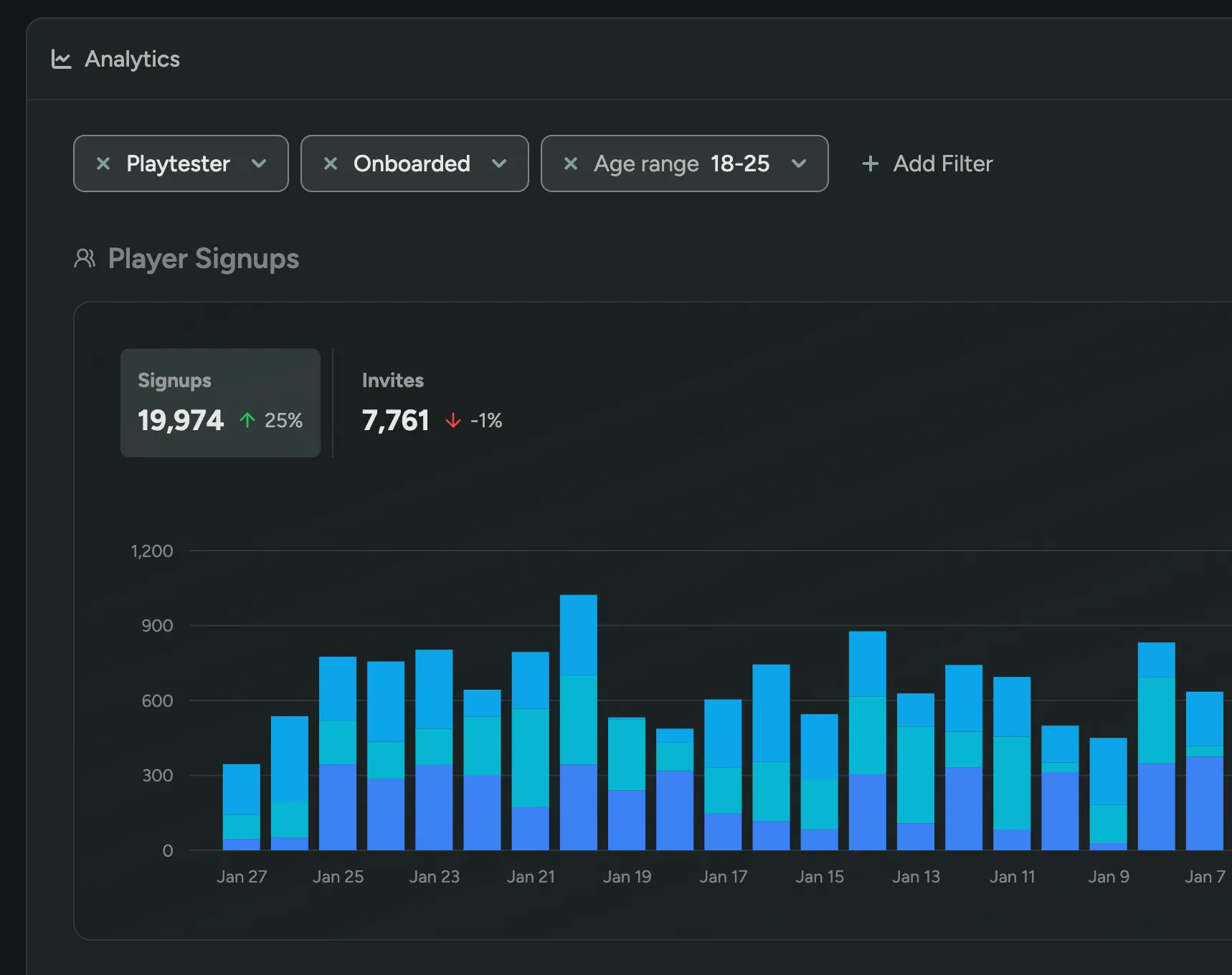Click the plus icon beside Add Filter
This screenshot has width=1232, height=975.
pyautogui.click(x=869, y=163)
